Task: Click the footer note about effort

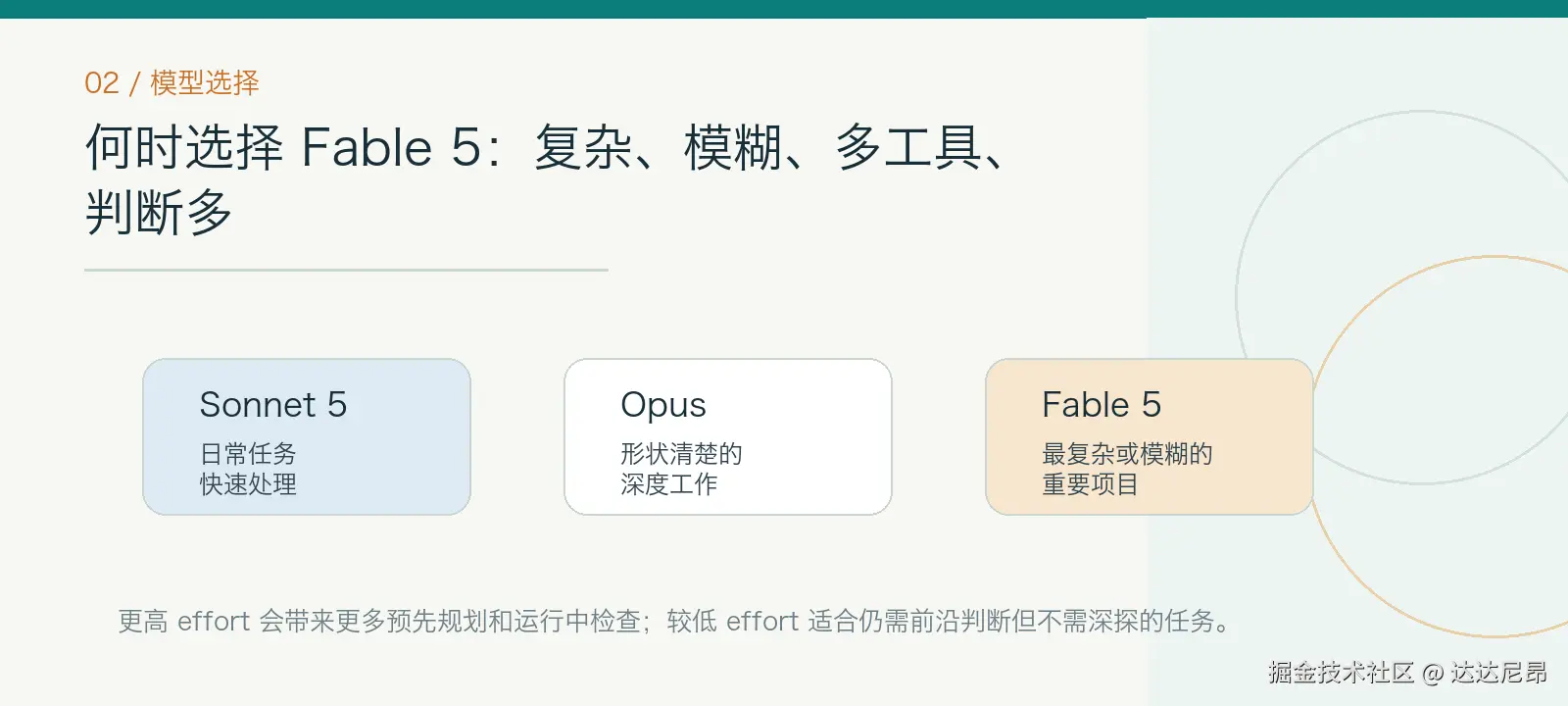Action: [x=674, y=621]
